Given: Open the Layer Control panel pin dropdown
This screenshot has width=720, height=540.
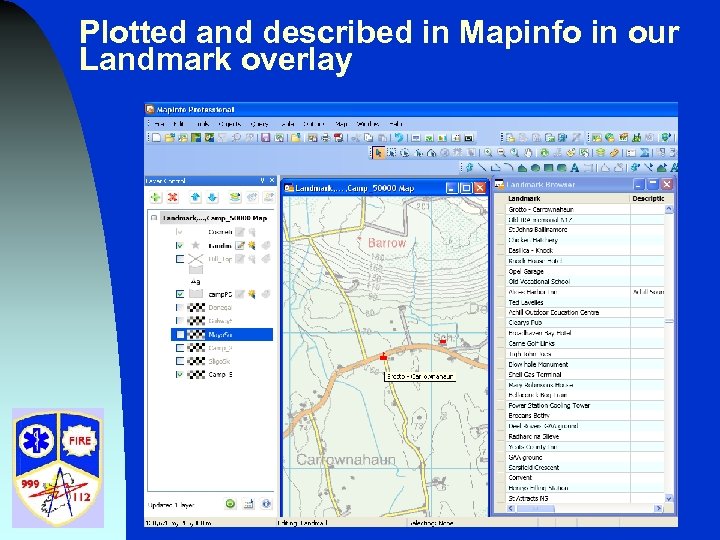Looking at the screenshot, I should (x=263, y=181).
